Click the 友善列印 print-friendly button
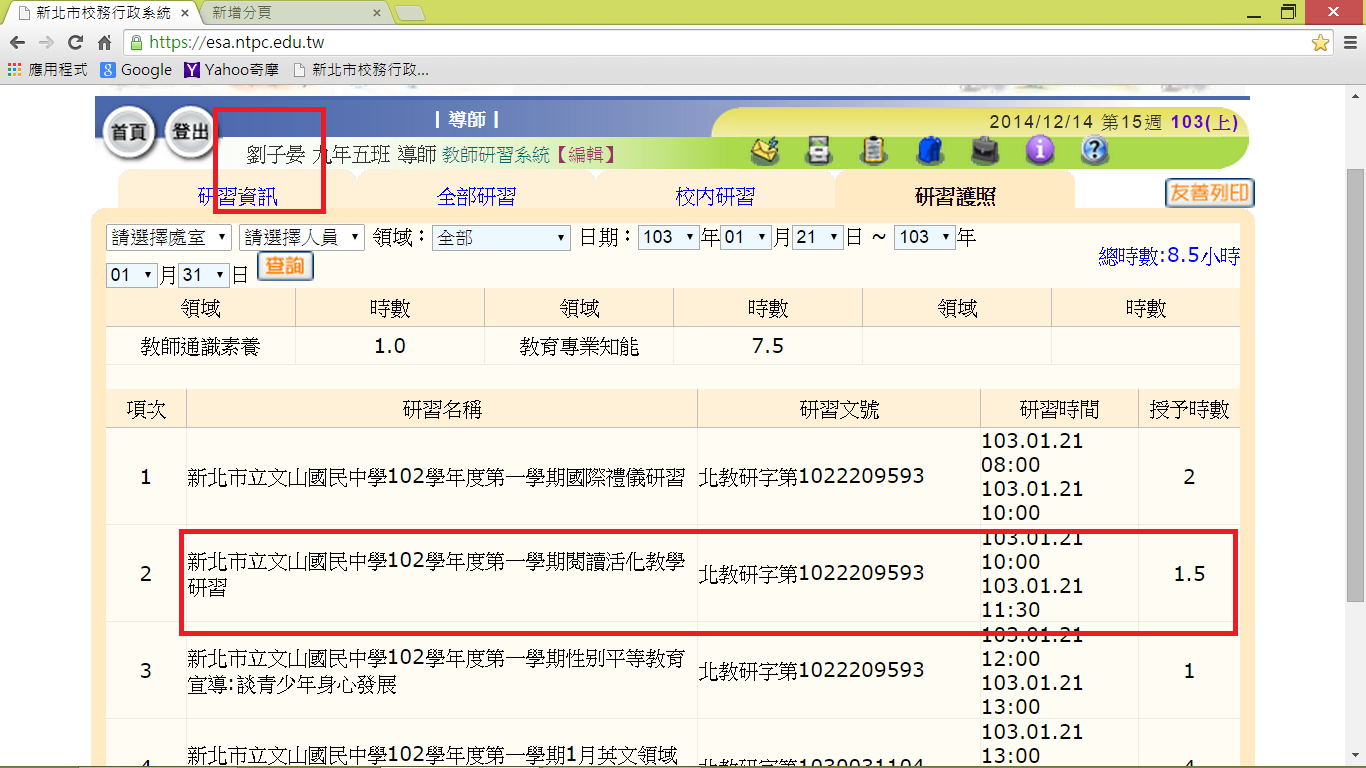1366x768 pixels. [x=1209, y=193]
